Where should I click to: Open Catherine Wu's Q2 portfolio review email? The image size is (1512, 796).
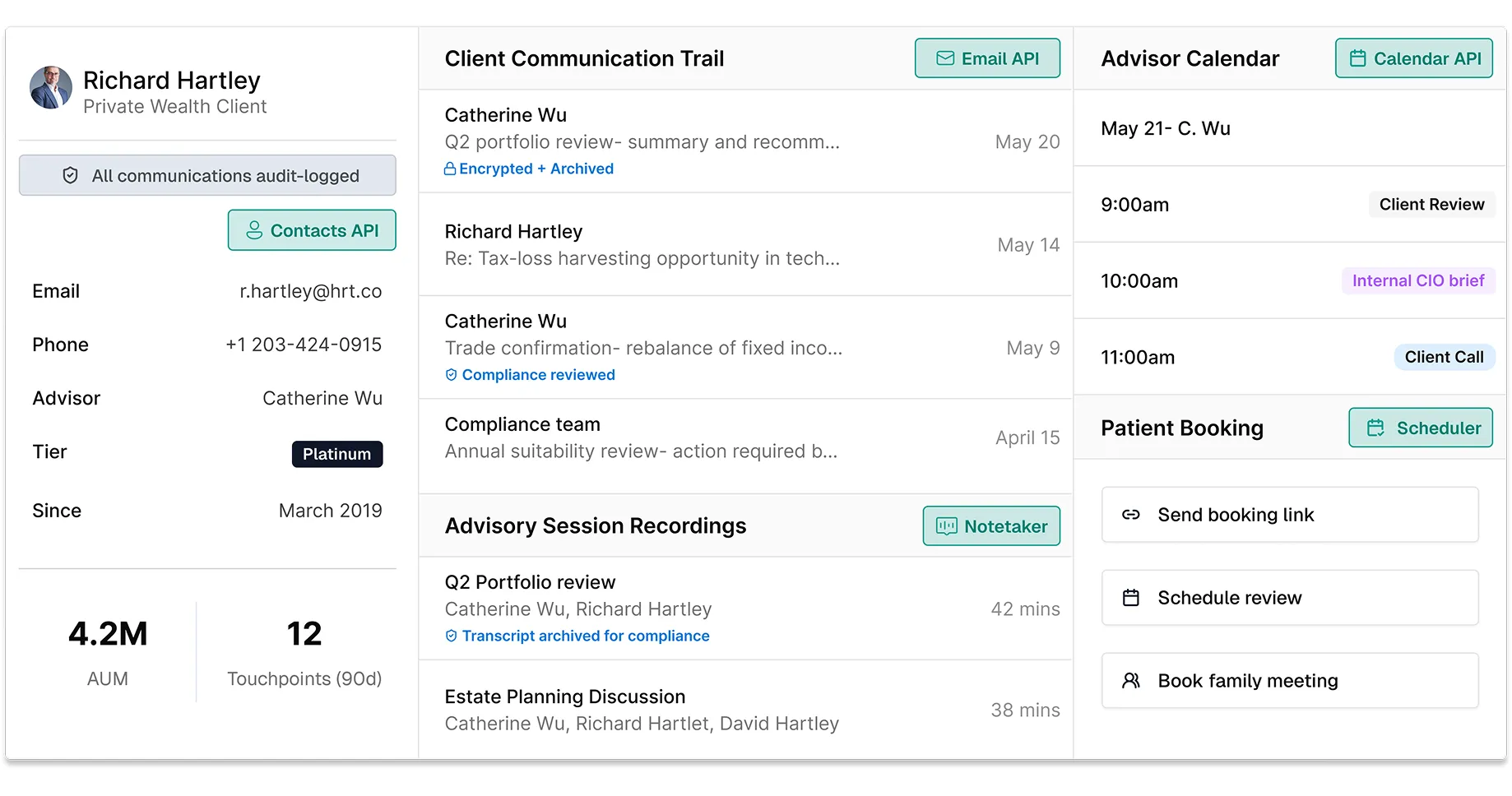[745, 141]
